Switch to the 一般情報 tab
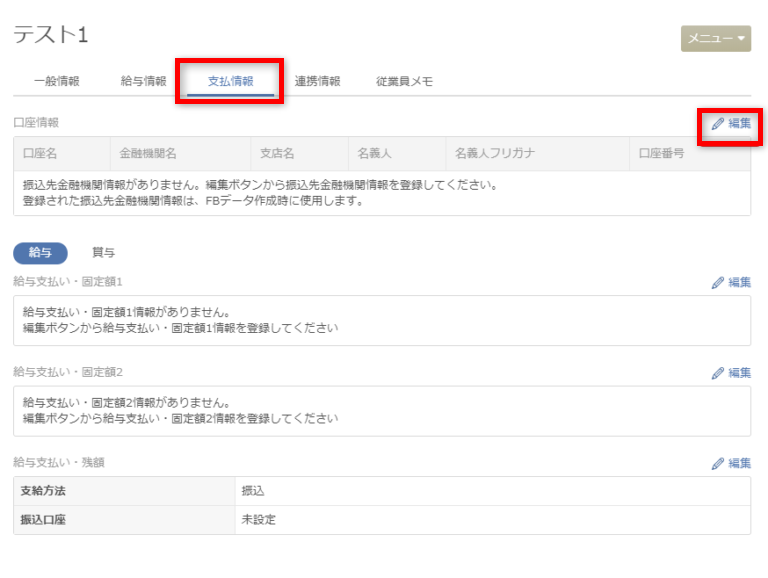Screen dimensions: 768x578 click(56, 82)
